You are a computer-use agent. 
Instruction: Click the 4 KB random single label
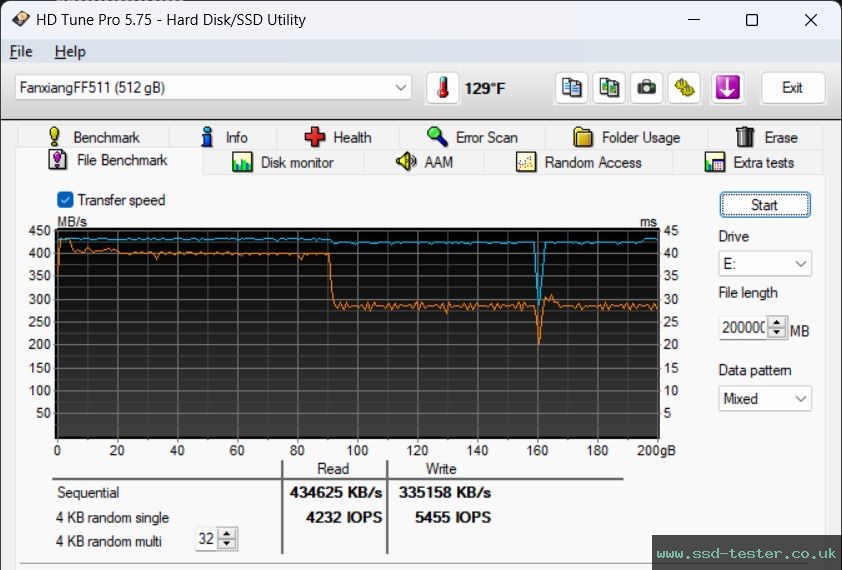(112, 517)
